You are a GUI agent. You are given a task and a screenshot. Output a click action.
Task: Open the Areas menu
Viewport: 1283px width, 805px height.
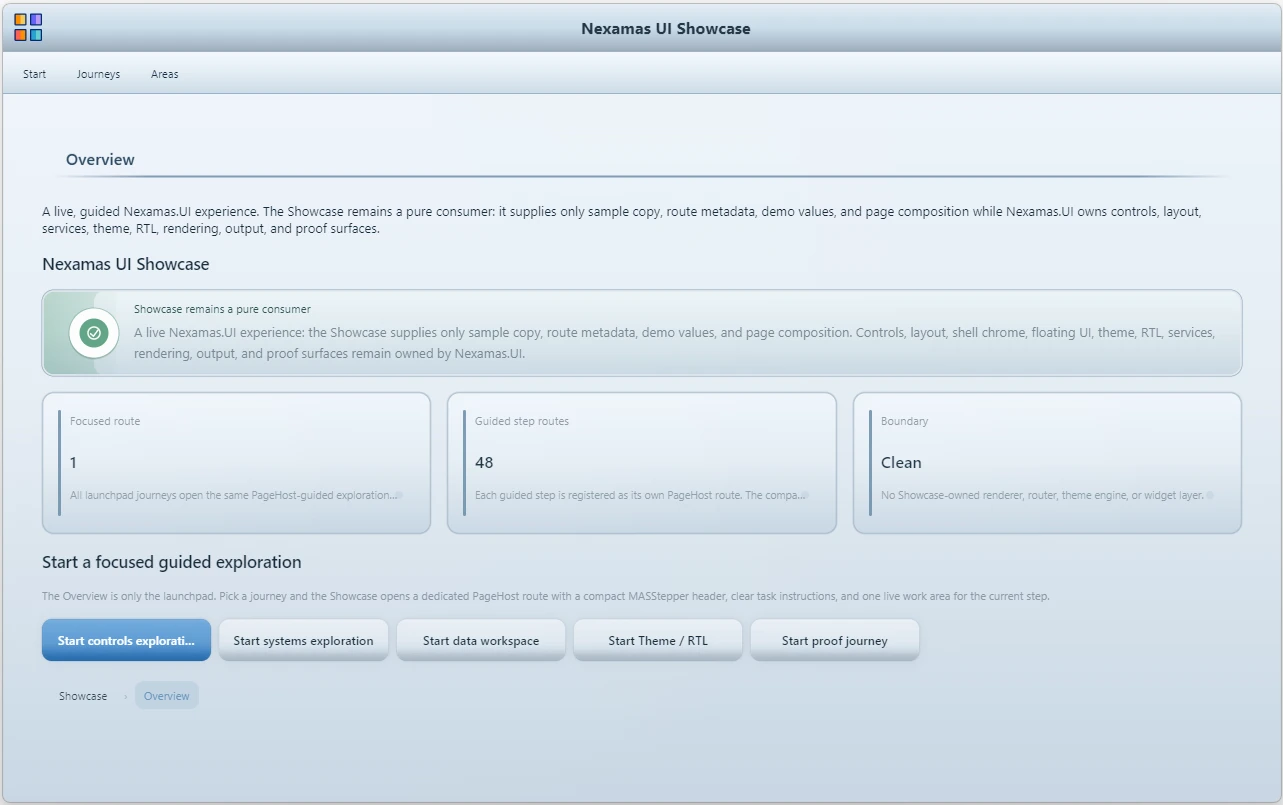(165, 74)
